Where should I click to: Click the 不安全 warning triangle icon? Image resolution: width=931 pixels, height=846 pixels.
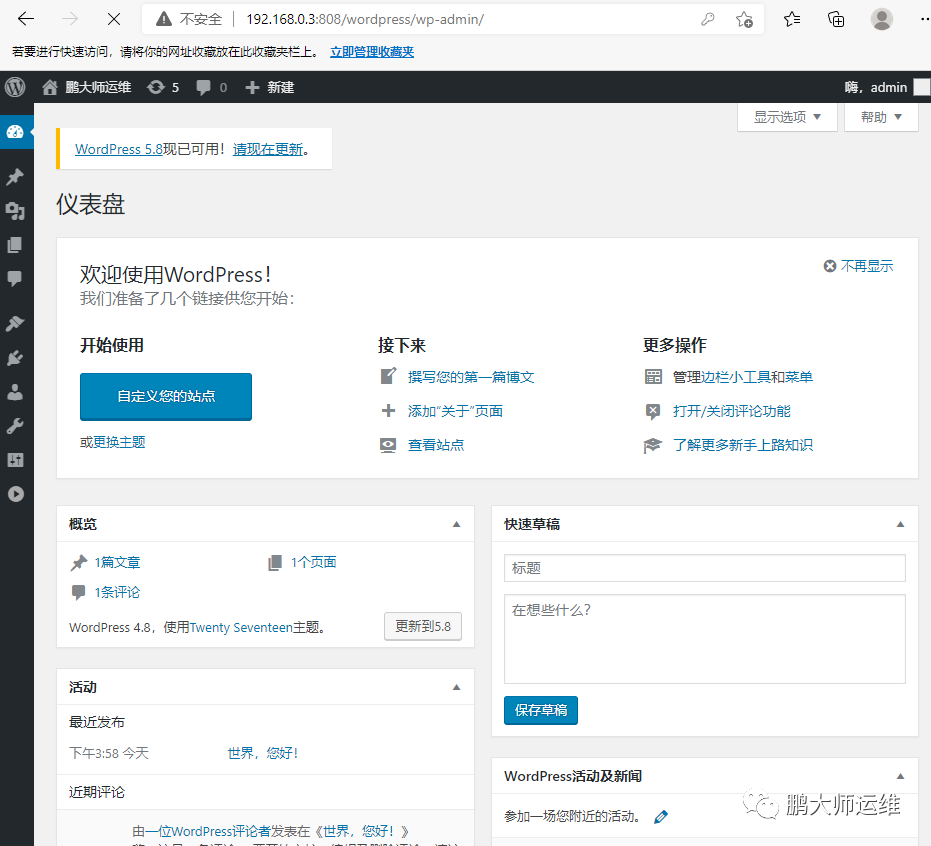164,19
